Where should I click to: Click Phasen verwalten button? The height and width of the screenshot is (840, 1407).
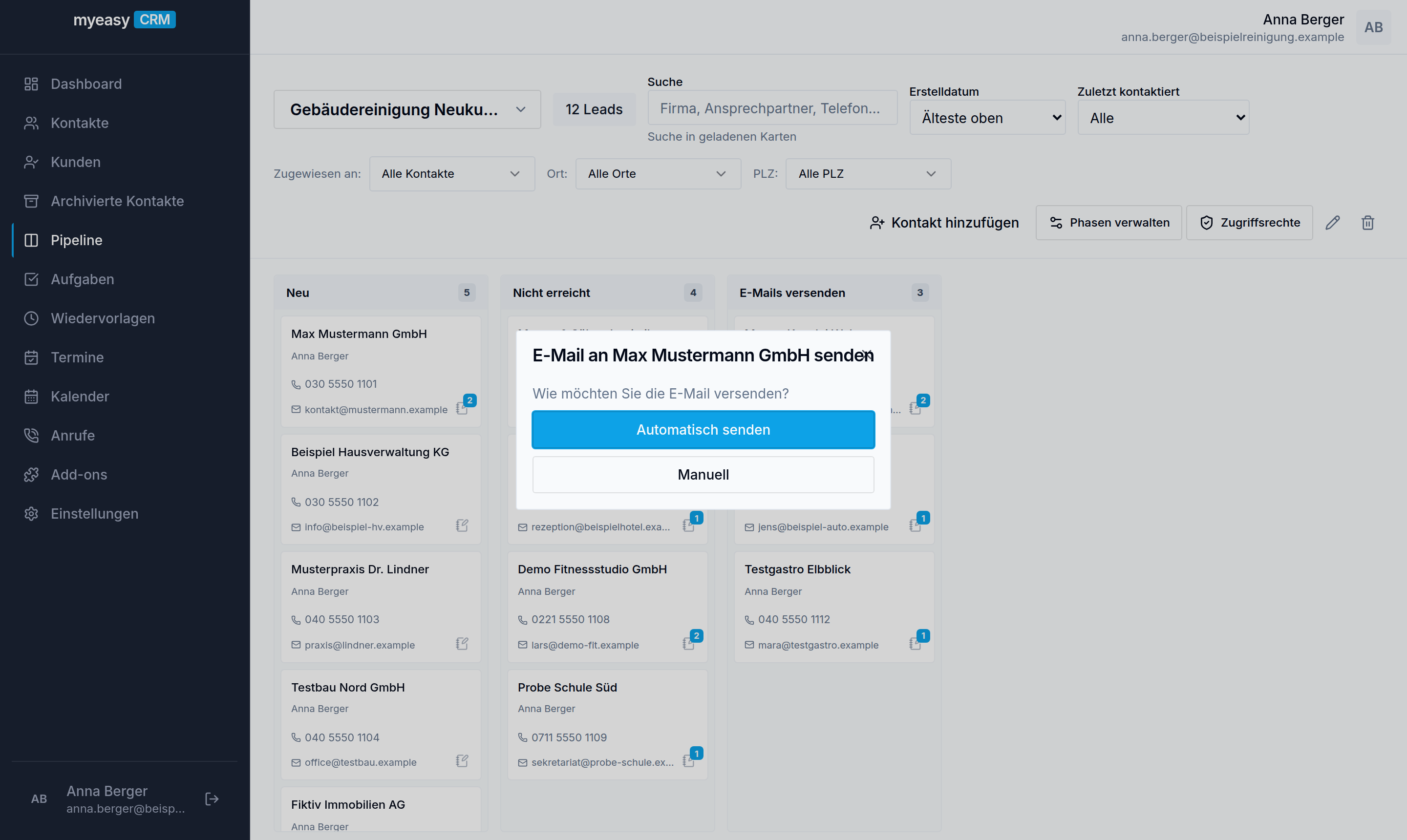coord(1109,222)
